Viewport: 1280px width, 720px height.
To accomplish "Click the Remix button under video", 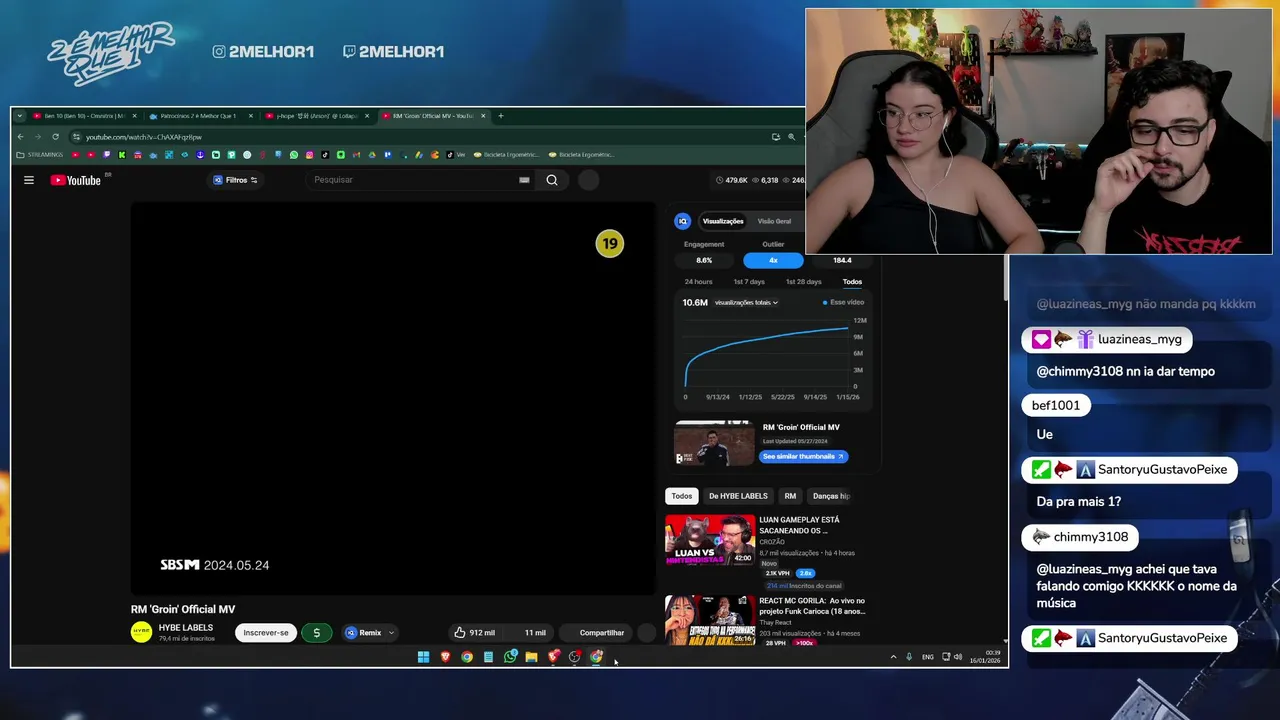I will tap(364, 633).
